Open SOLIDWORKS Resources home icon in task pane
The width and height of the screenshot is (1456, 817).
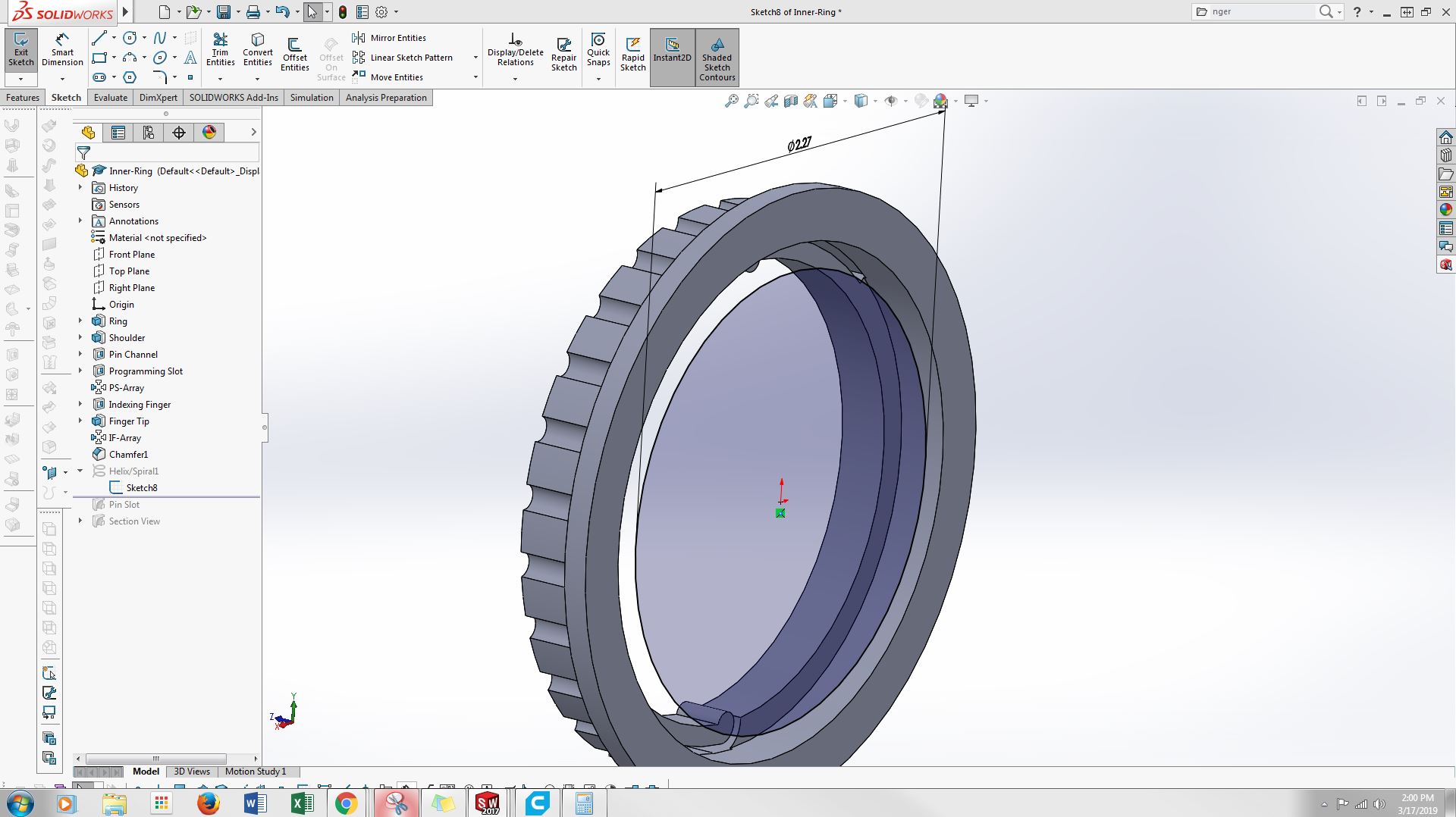coord(1446,137)
